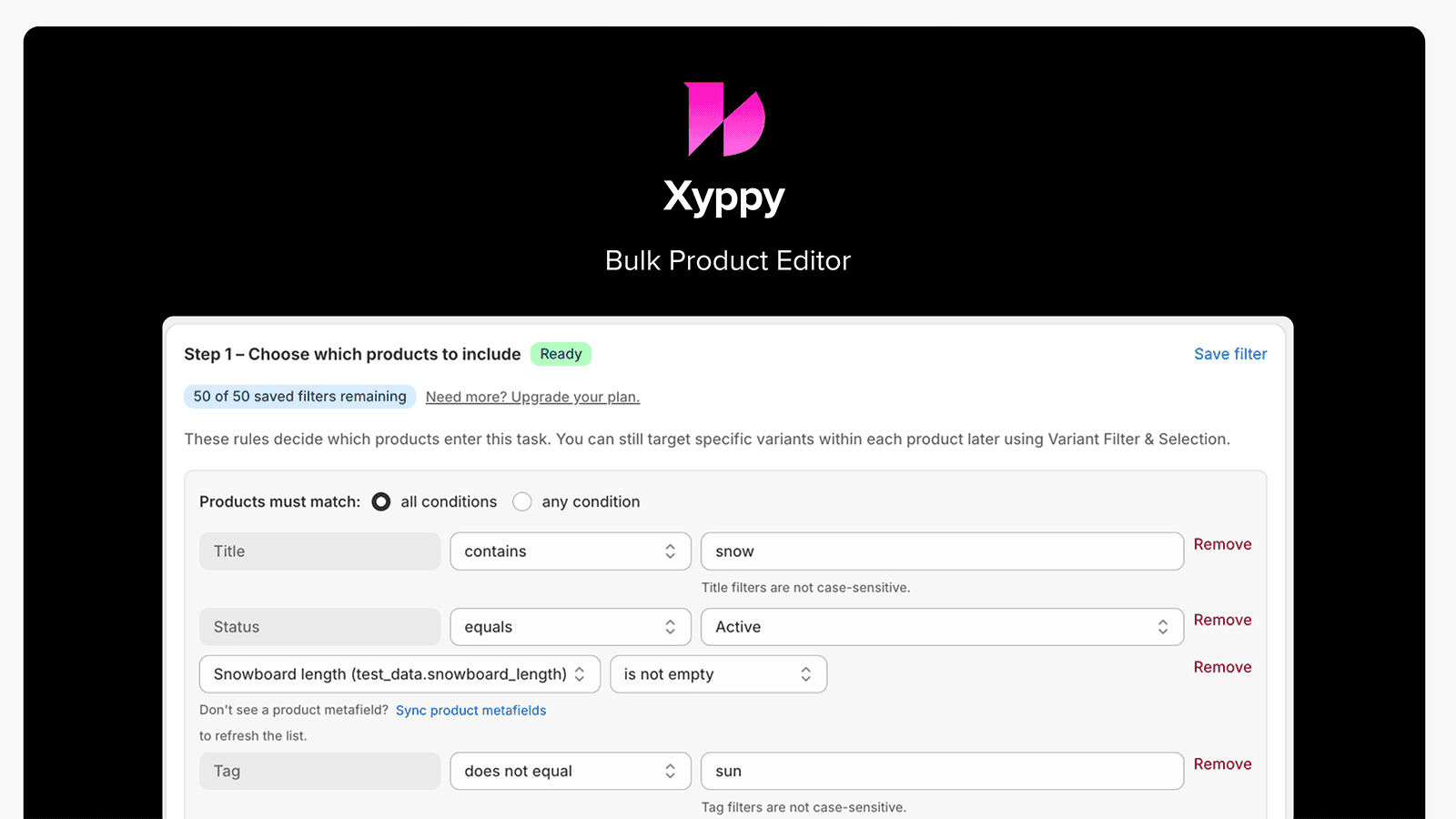Open the "contains" operator dropdown for Title

(570, 551)
